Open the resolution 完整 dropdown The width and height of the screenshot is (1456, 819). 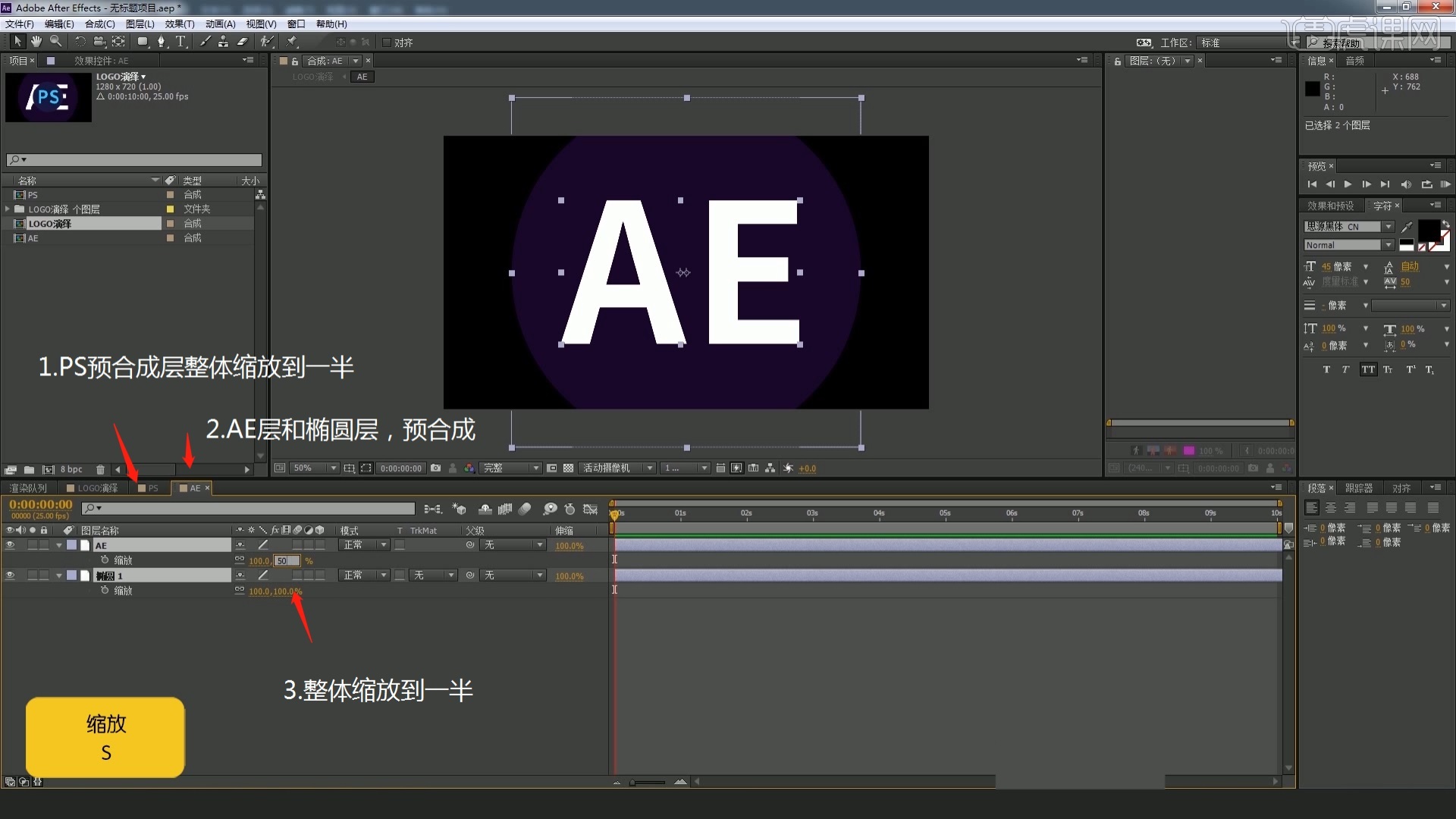(x=512, y=468)
